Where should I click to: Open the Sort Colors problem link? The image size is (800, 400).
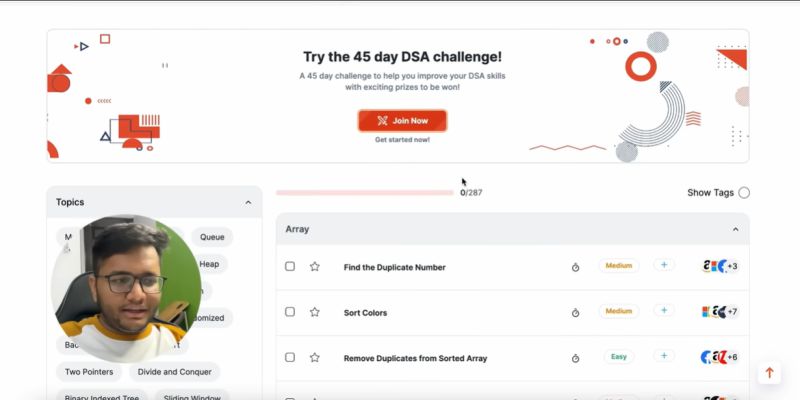point(365,313)
